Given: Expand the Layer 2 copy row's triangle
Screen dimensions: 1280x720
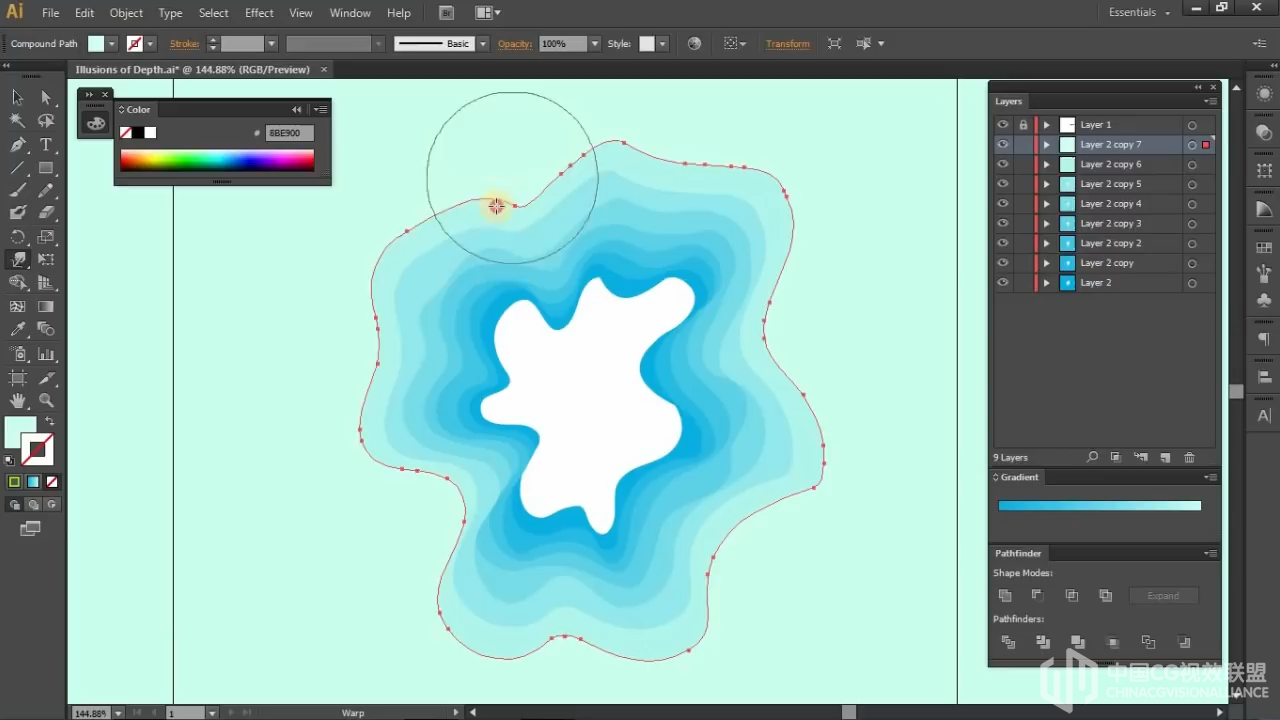Looking at the screenshot, I should coord(1047,263).
